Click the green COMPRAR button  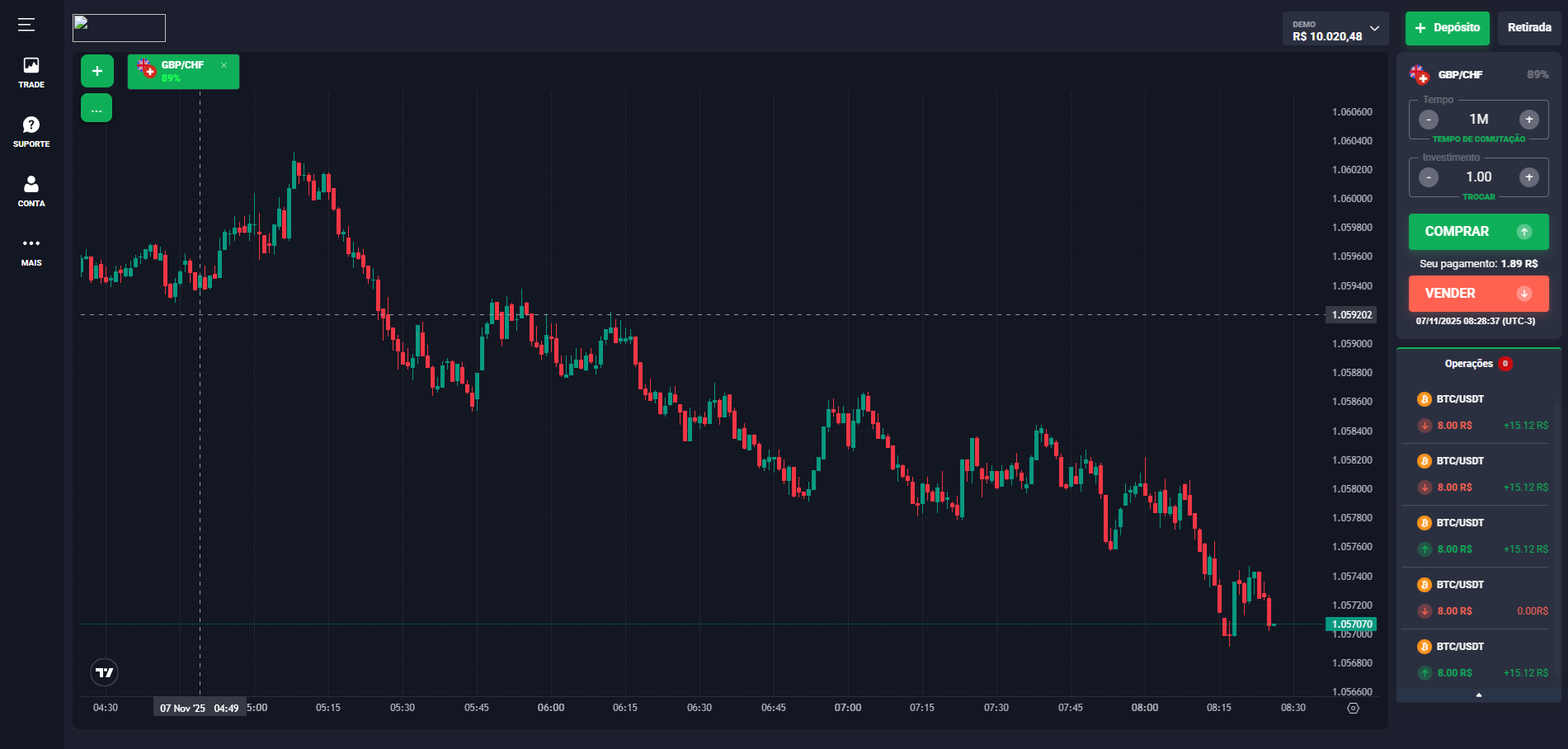(1478, 232)
